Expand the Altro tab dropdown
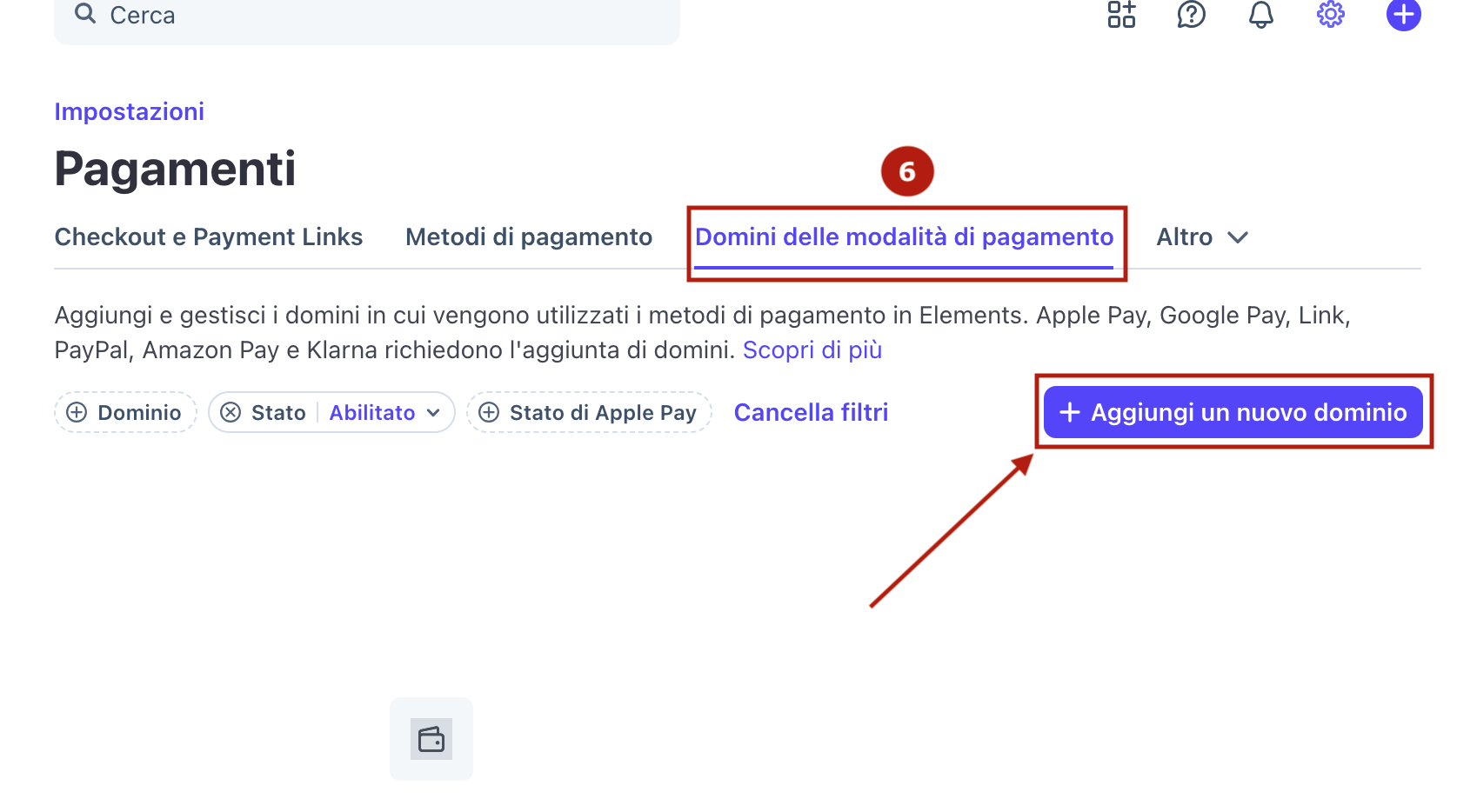Image resolution: width=1477 pixels, height=812 pixels. pyautogui.click(x=1202, y=237)
